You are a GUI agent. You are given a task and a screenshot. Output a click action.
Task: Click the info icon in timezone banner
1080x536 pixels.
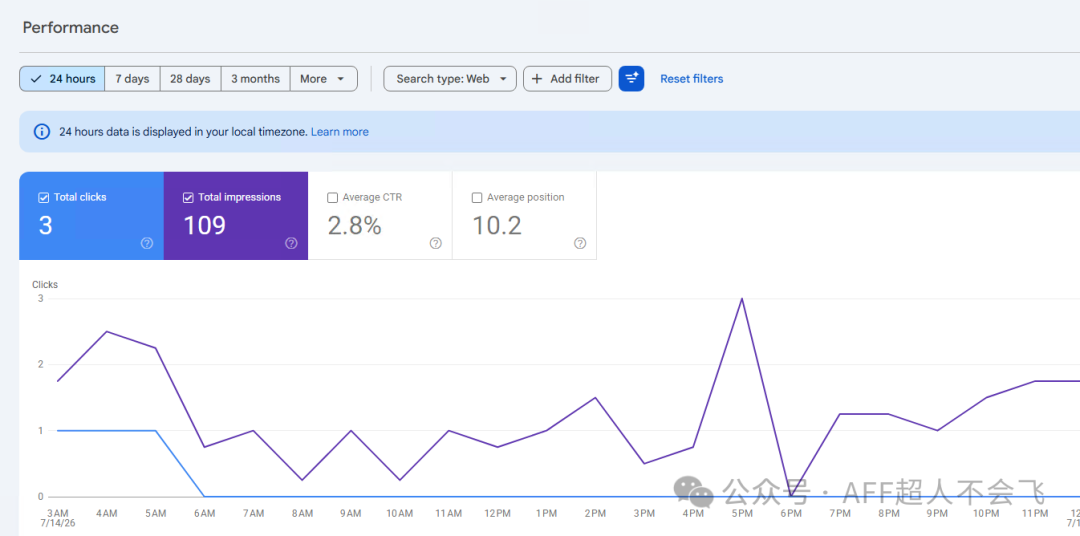coord(42,132)
